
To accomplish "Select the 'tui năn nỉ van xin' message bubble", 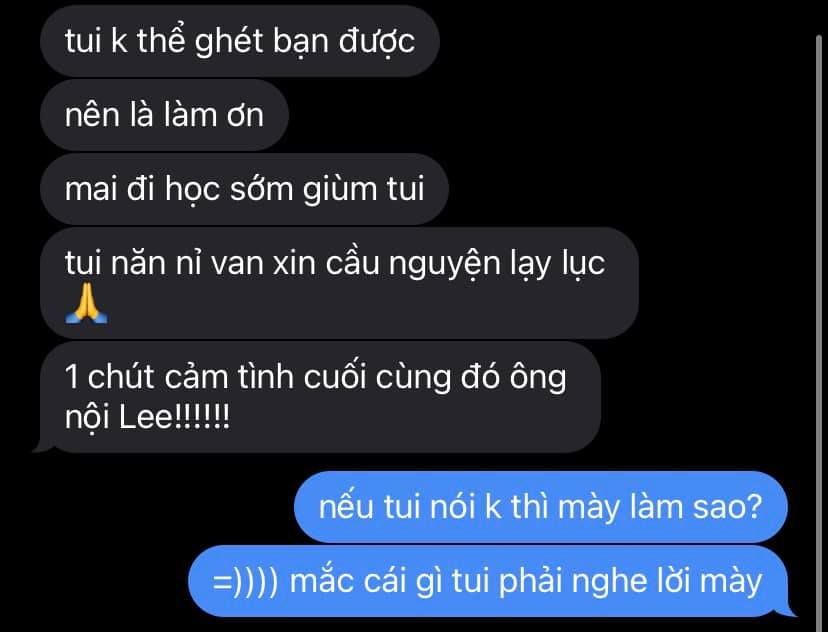I will (x=339, y=283).
